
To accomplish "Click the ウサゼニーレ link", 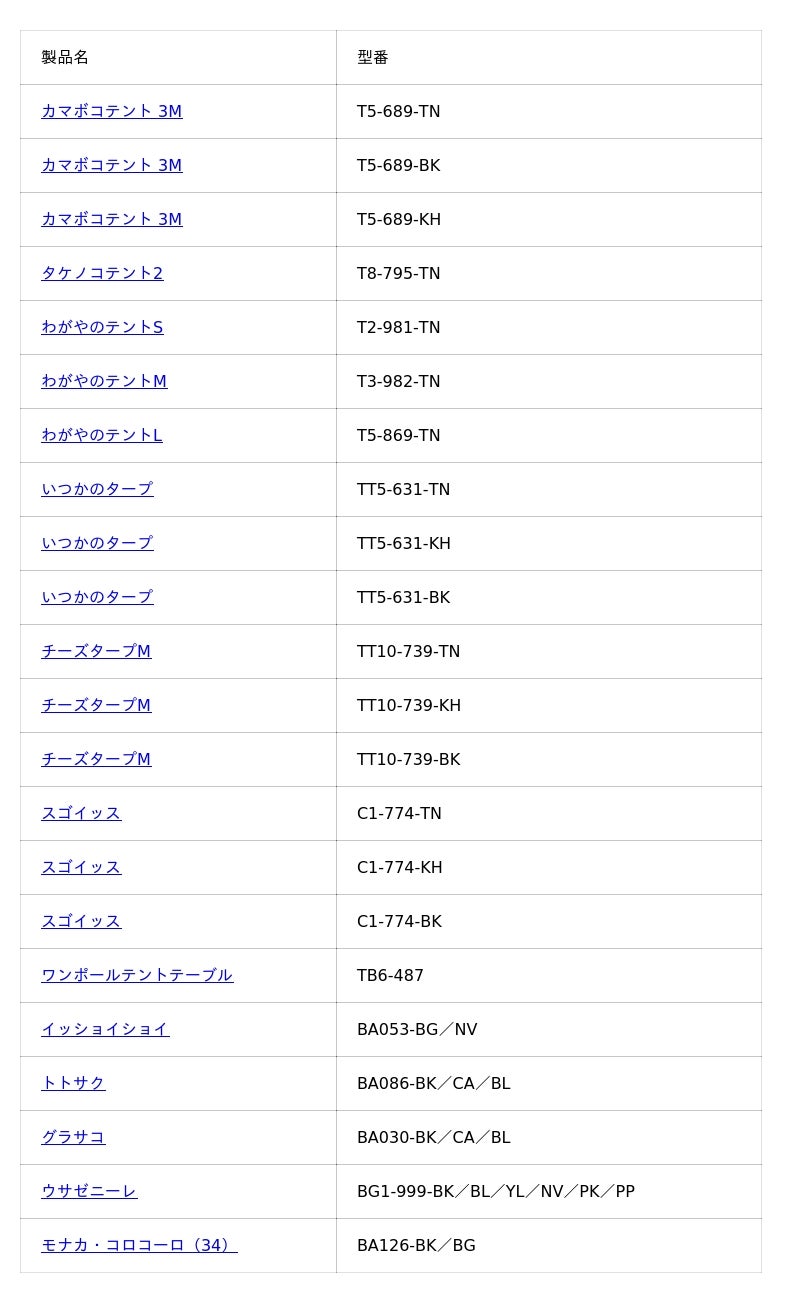I will pos(89,1191).
